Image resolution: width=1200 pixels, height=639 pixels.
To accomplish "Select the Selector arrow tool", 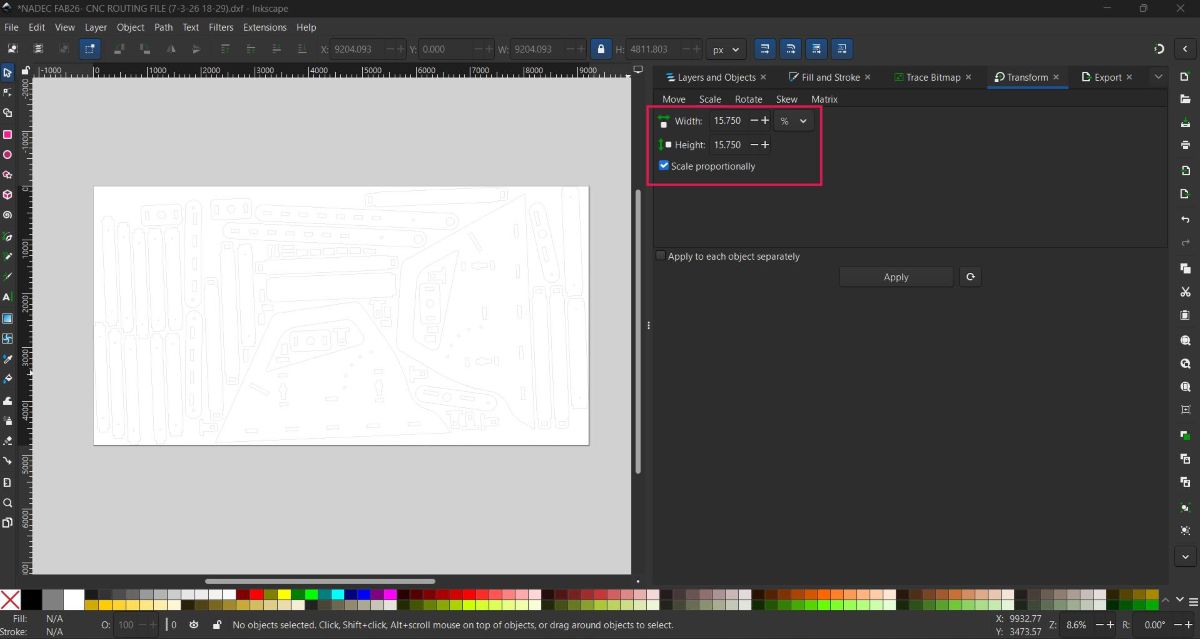I will tap(8, 72).
